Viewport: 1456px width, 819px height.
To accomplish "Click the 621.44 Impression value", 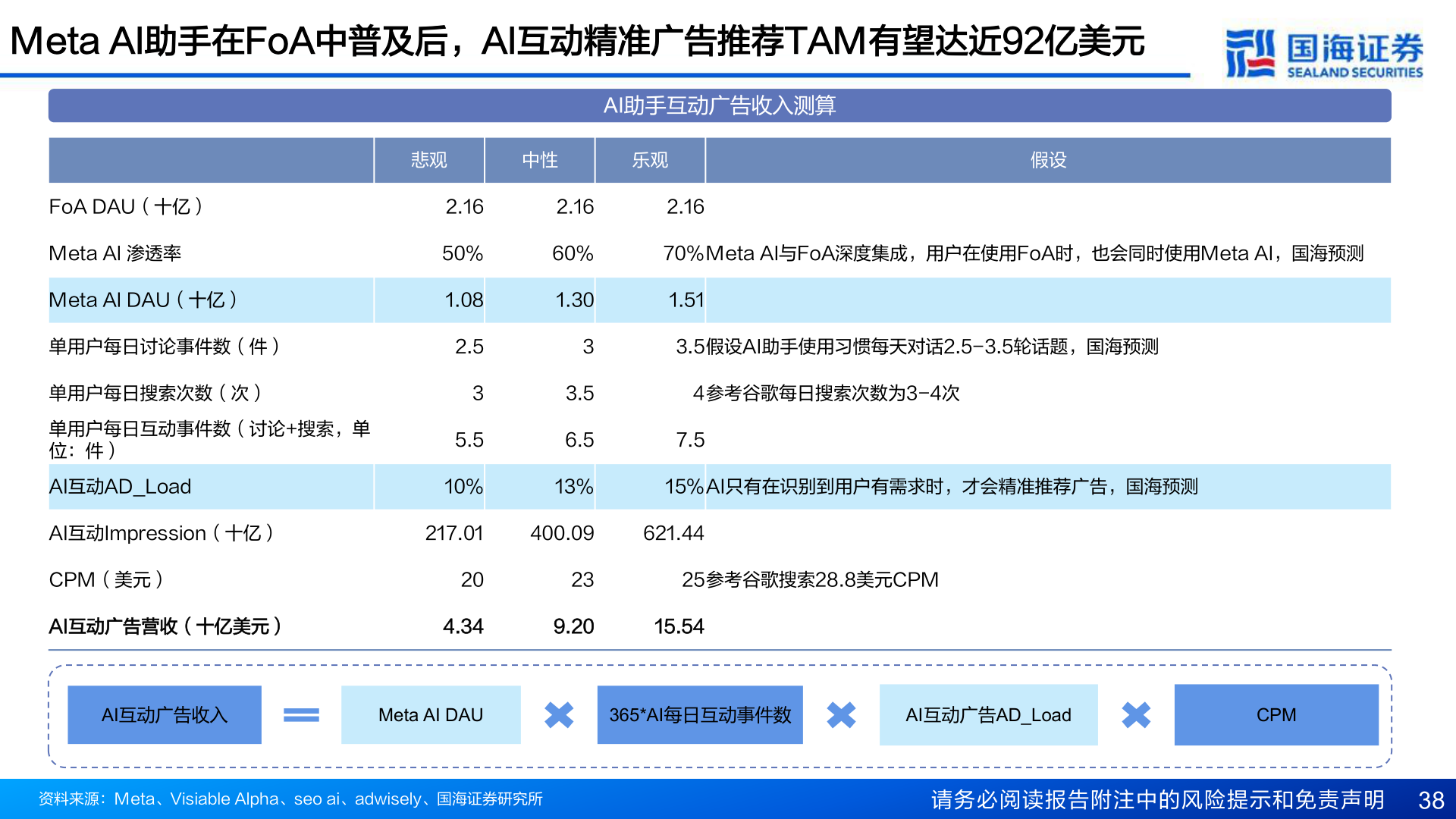I will 673,533.
